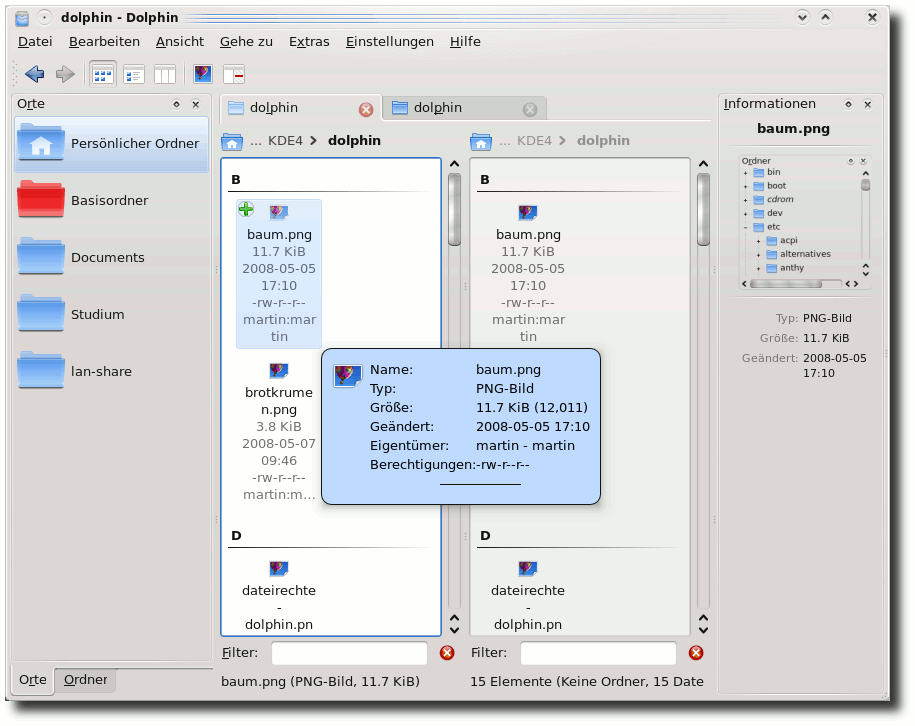Select brotkrumen.png thumbnail in left pane

pyautogui.click(x=278, y=371)
